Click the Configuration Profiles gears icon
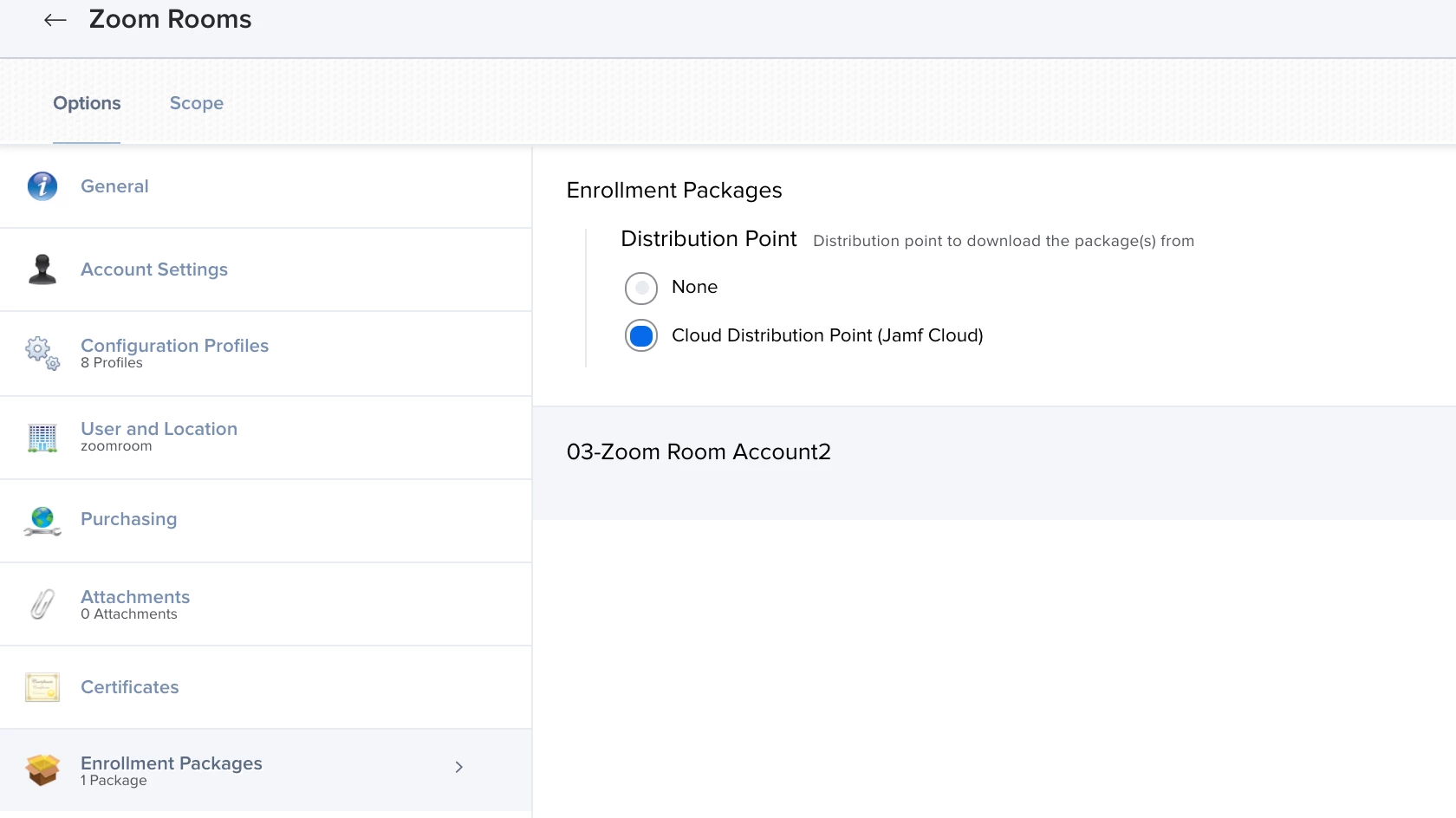1456x818 pixels. tap(42, 353)
